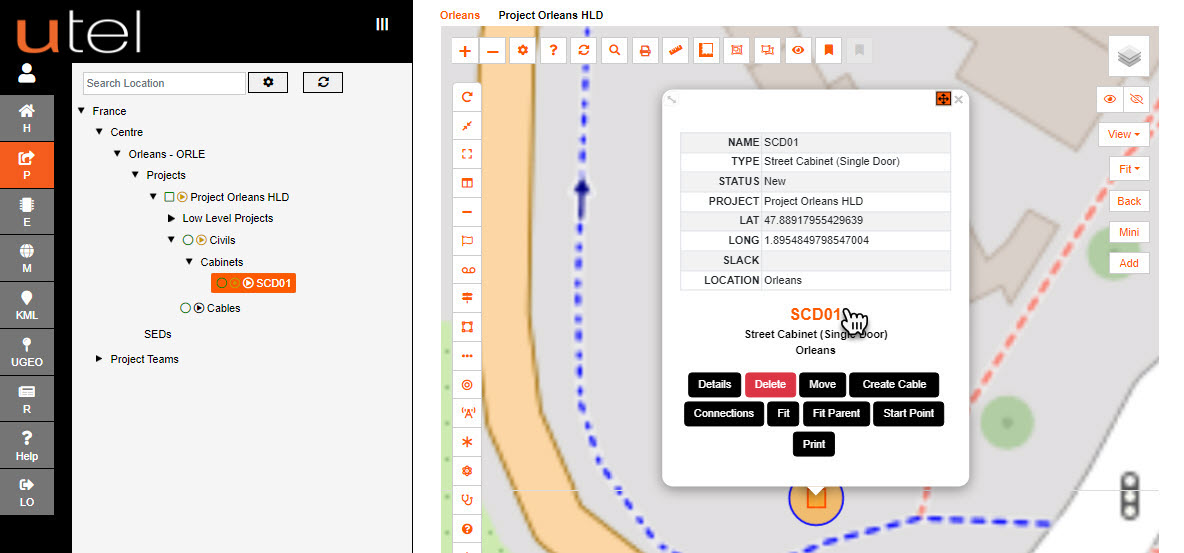Open the question mark help in map toolbar

pos(553,51)
